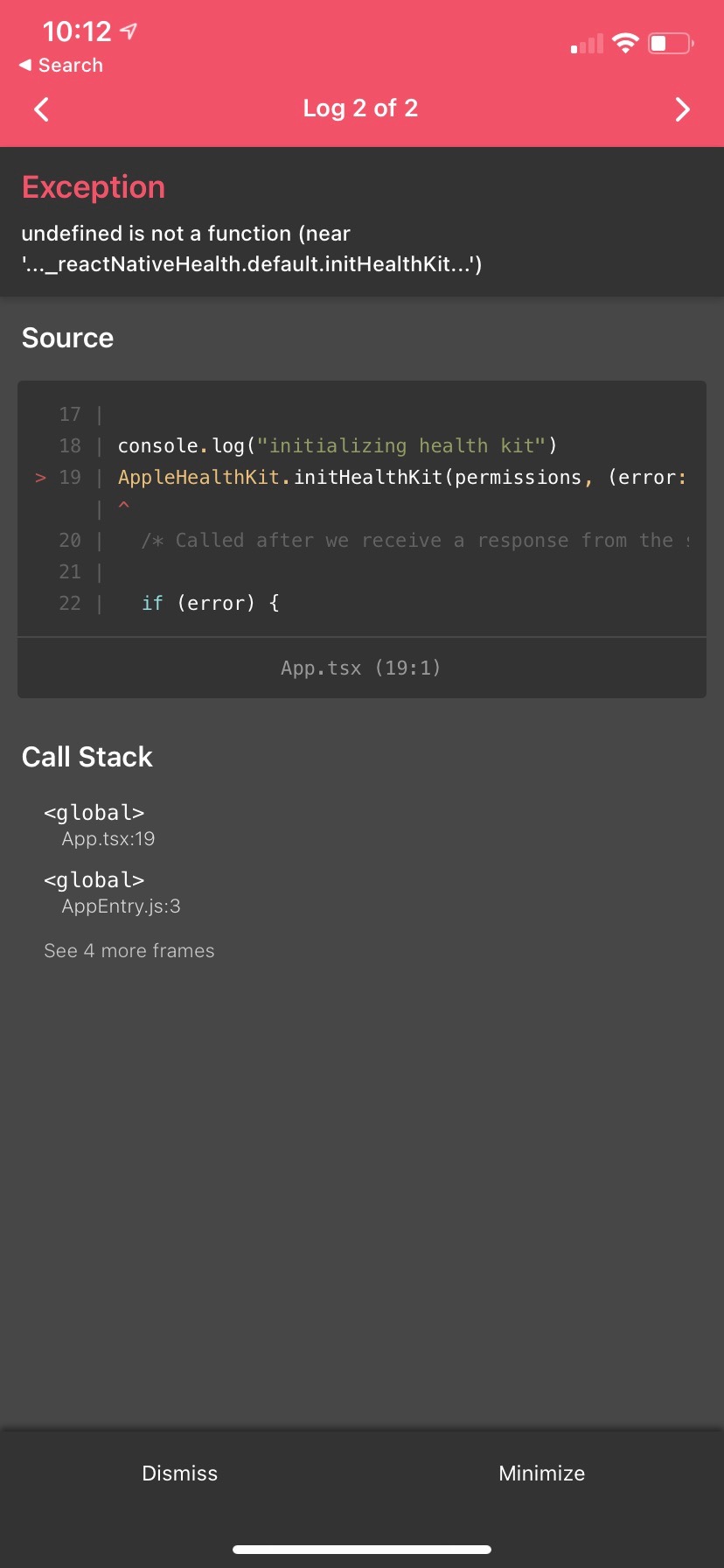Select the Exception heading label

tap(94, 186)
